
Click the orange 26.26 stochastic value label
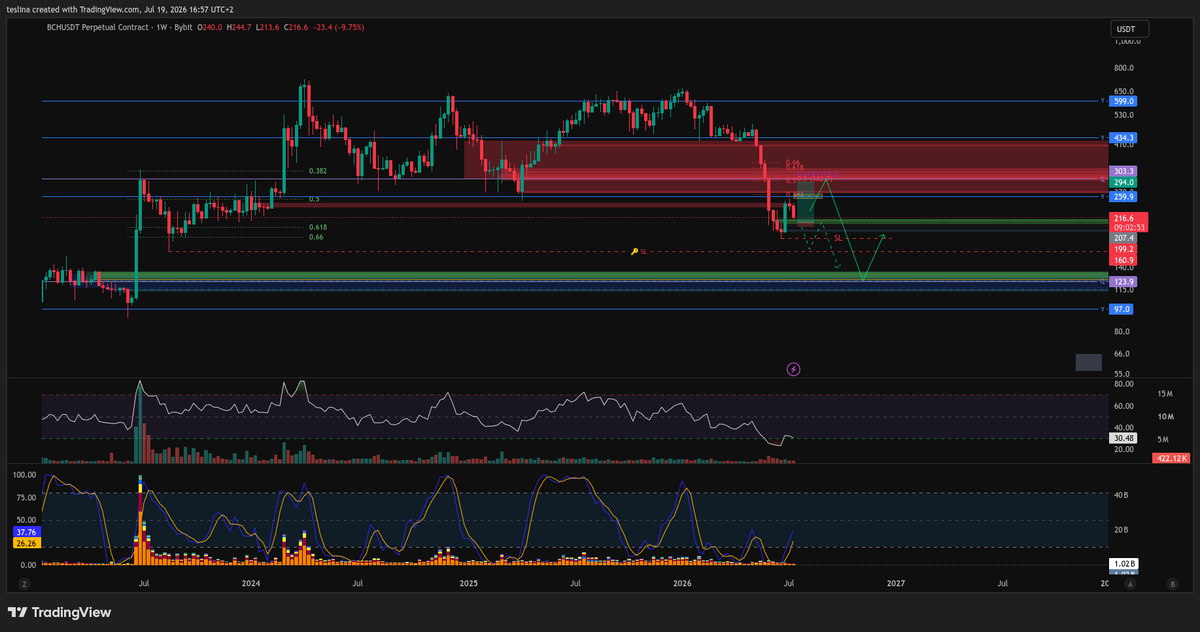[26, 544]
